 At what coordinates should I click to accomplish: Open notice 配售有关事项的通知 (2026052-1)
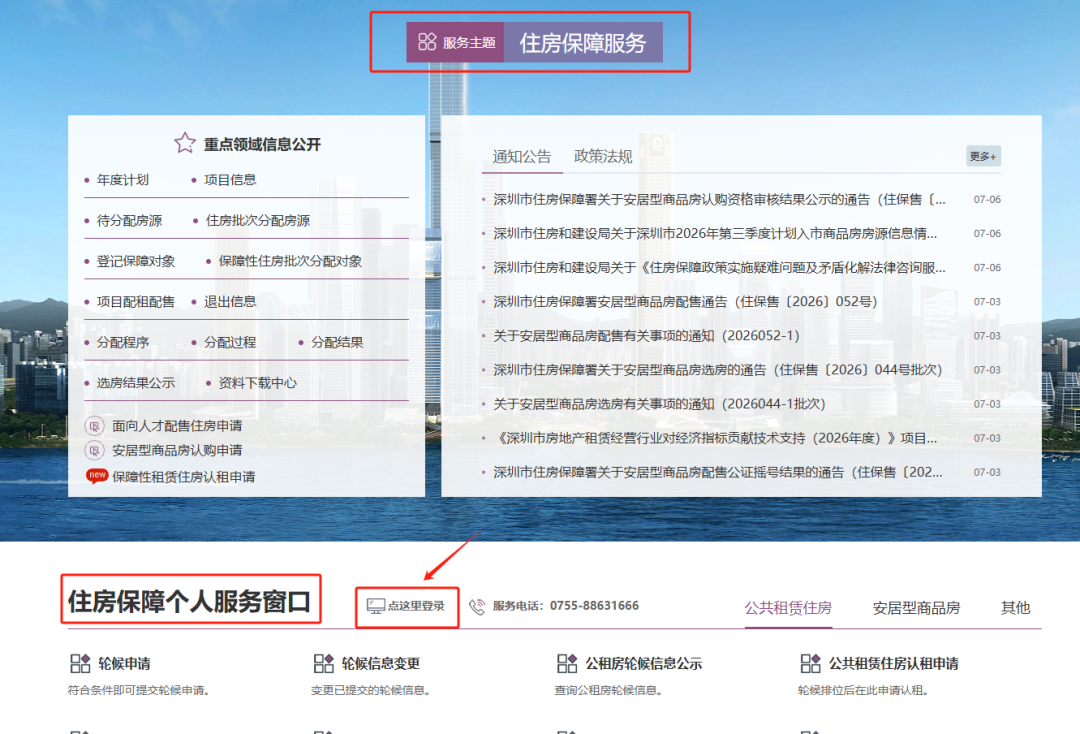click(x=647, y=335)
